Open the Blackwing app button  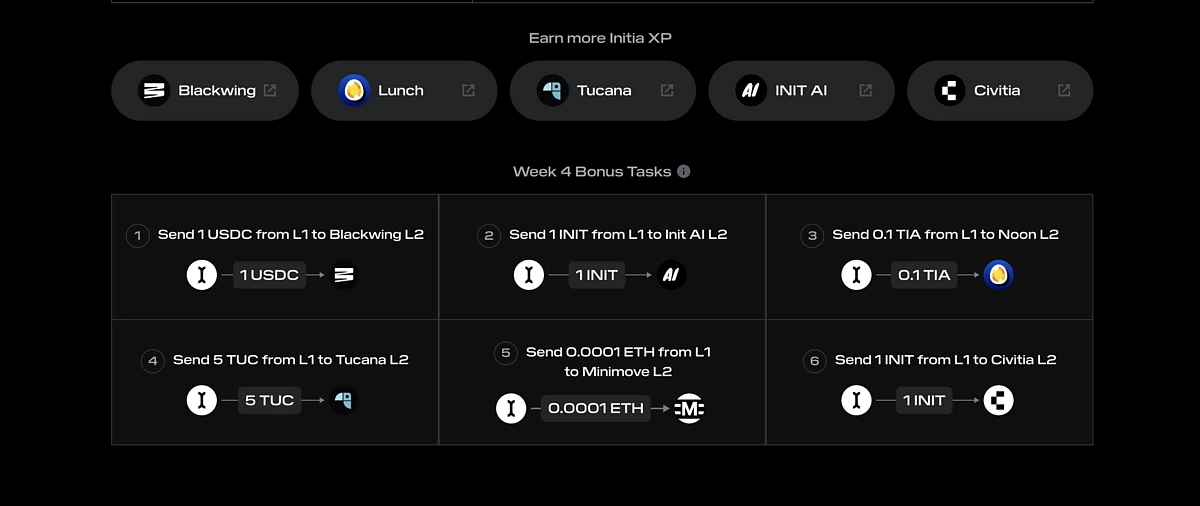pos(205,90)
